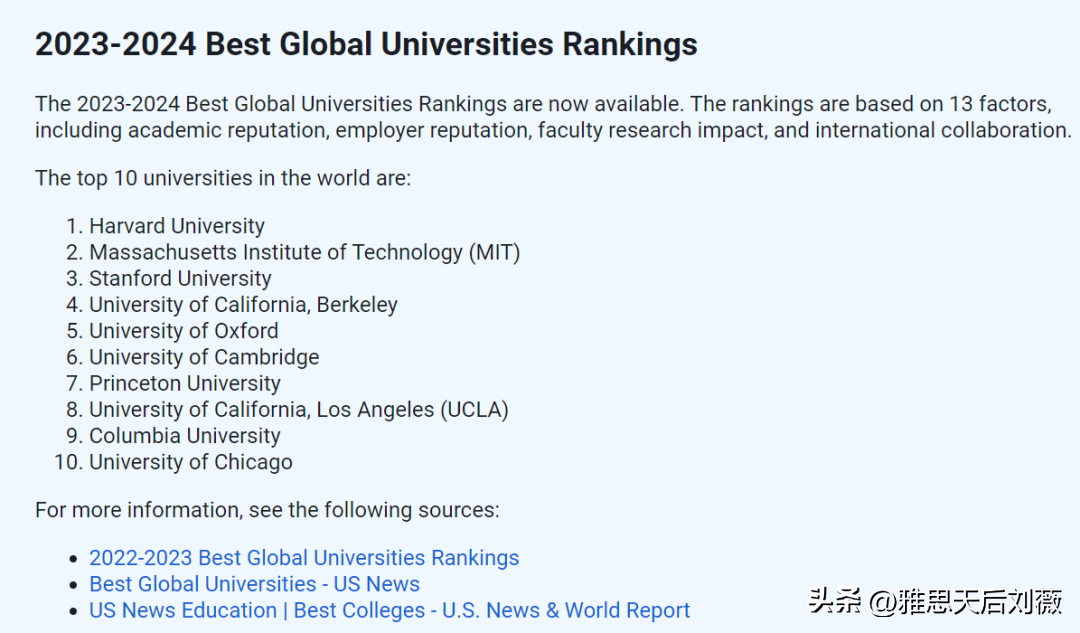
Task: Select Princeton University in the list
Action: point(185,383)
